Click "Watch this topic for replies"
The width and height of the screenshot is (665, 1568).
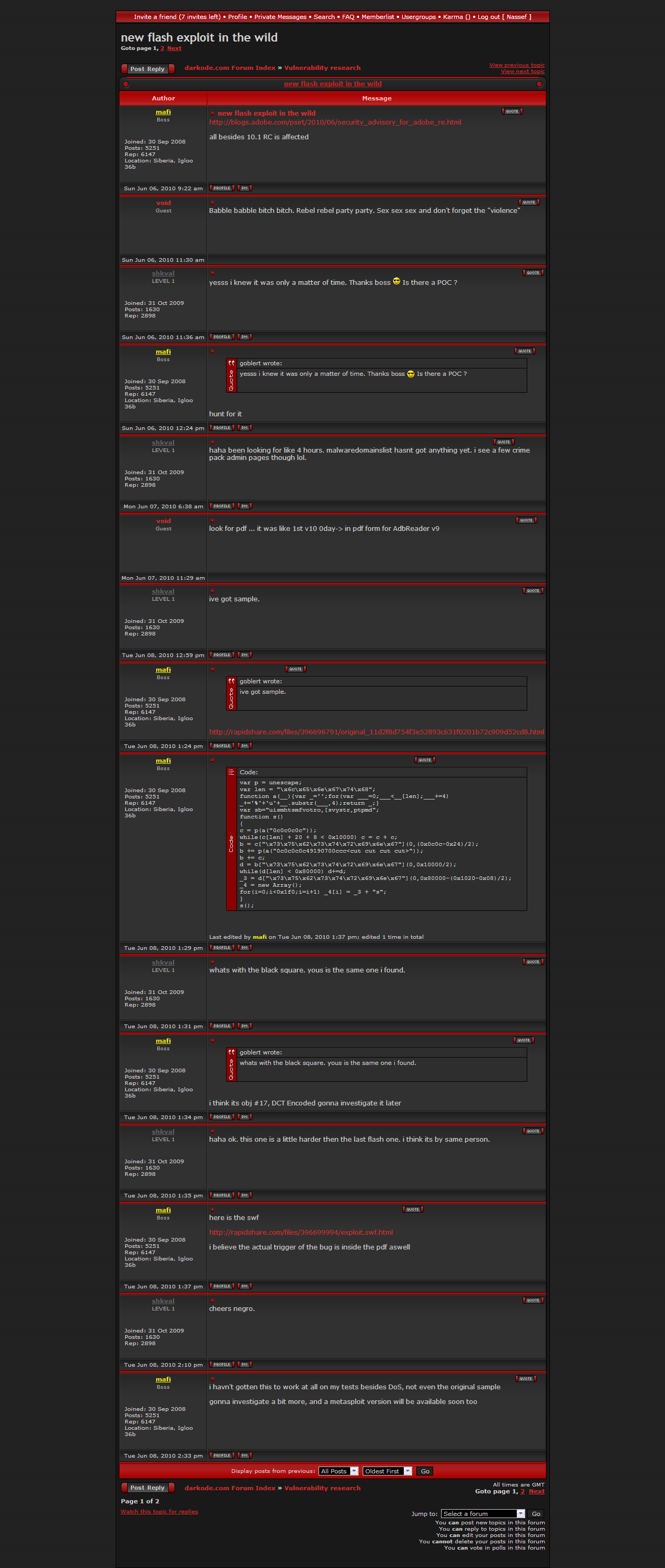click(159, 1511)
